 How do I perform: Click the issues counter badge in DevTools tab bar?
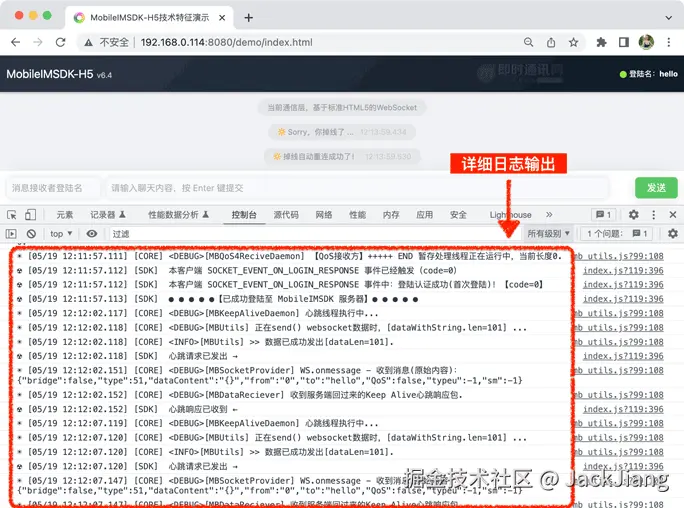click(604, 215)
